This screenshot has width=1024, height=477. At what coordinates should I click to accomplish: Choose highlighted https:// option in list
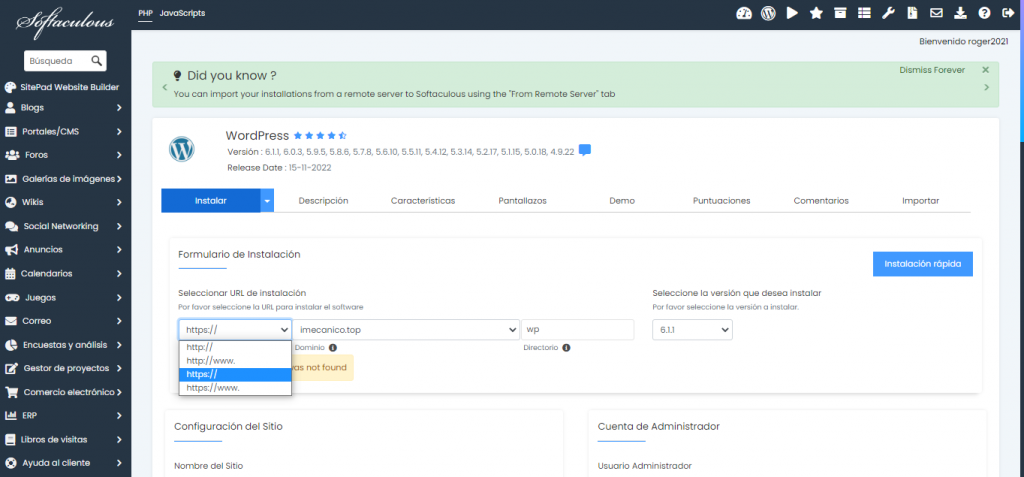click(235, 374)
